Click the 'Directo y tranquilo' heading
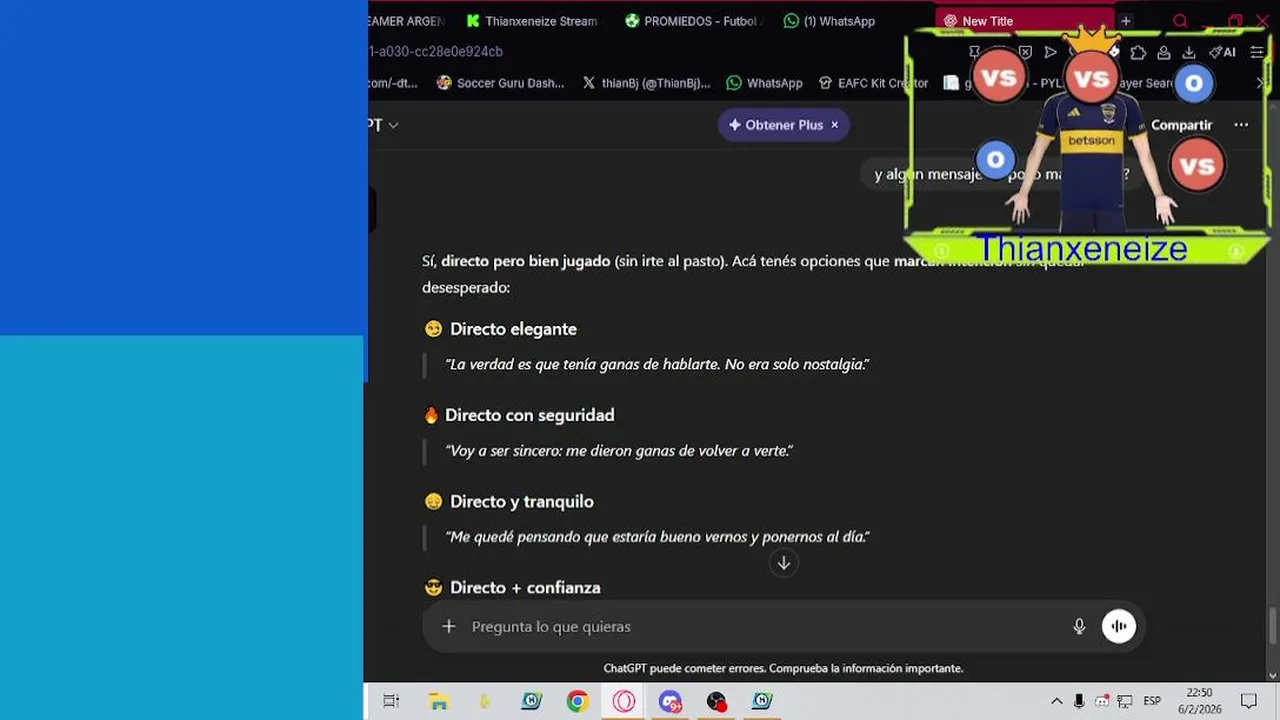The width and height of the screenshot is (1280, 720). point(521,502)
